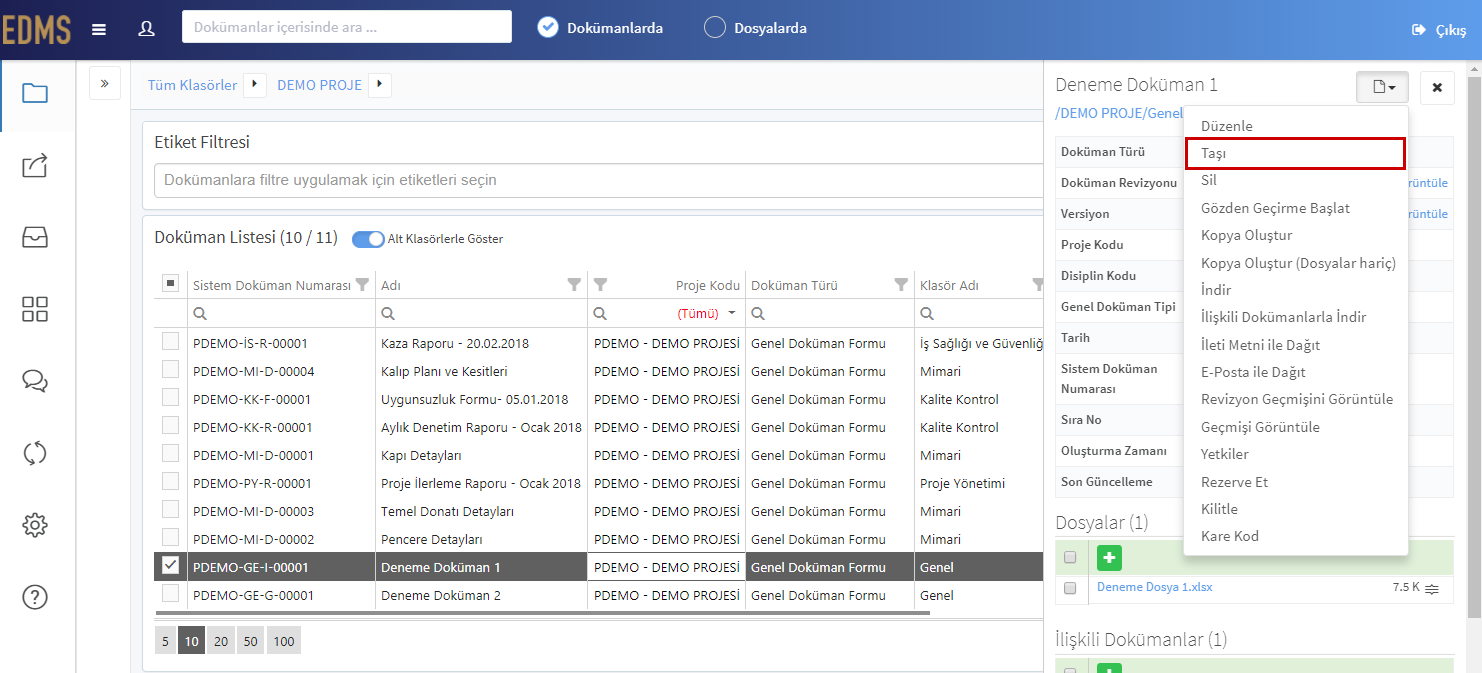
Task: Close the Deneme Doküman 1 detail panel
Action: coord(1437,87)
